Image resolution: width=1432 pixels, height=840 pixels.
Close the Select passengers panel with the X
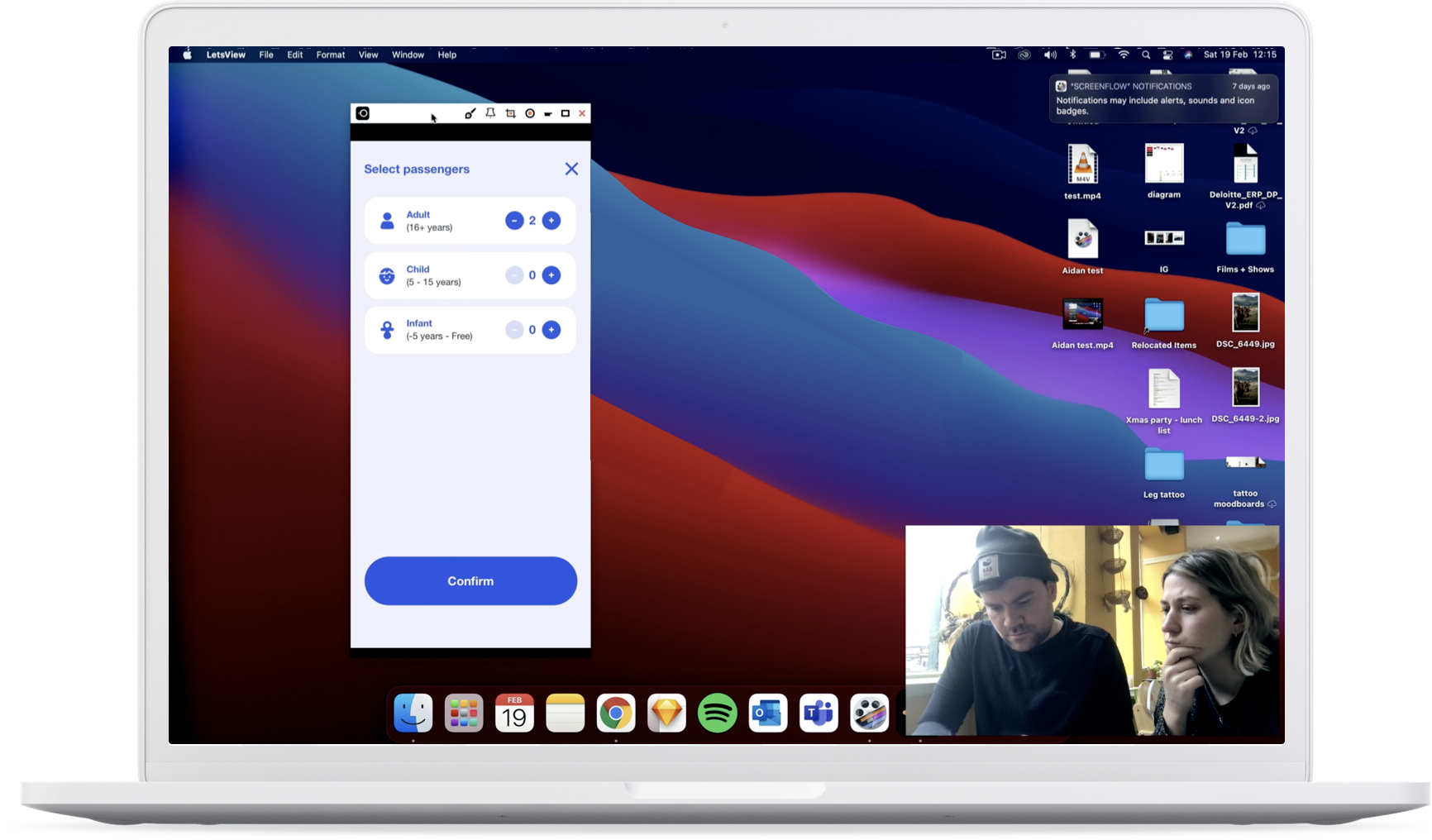click(571, 169)
